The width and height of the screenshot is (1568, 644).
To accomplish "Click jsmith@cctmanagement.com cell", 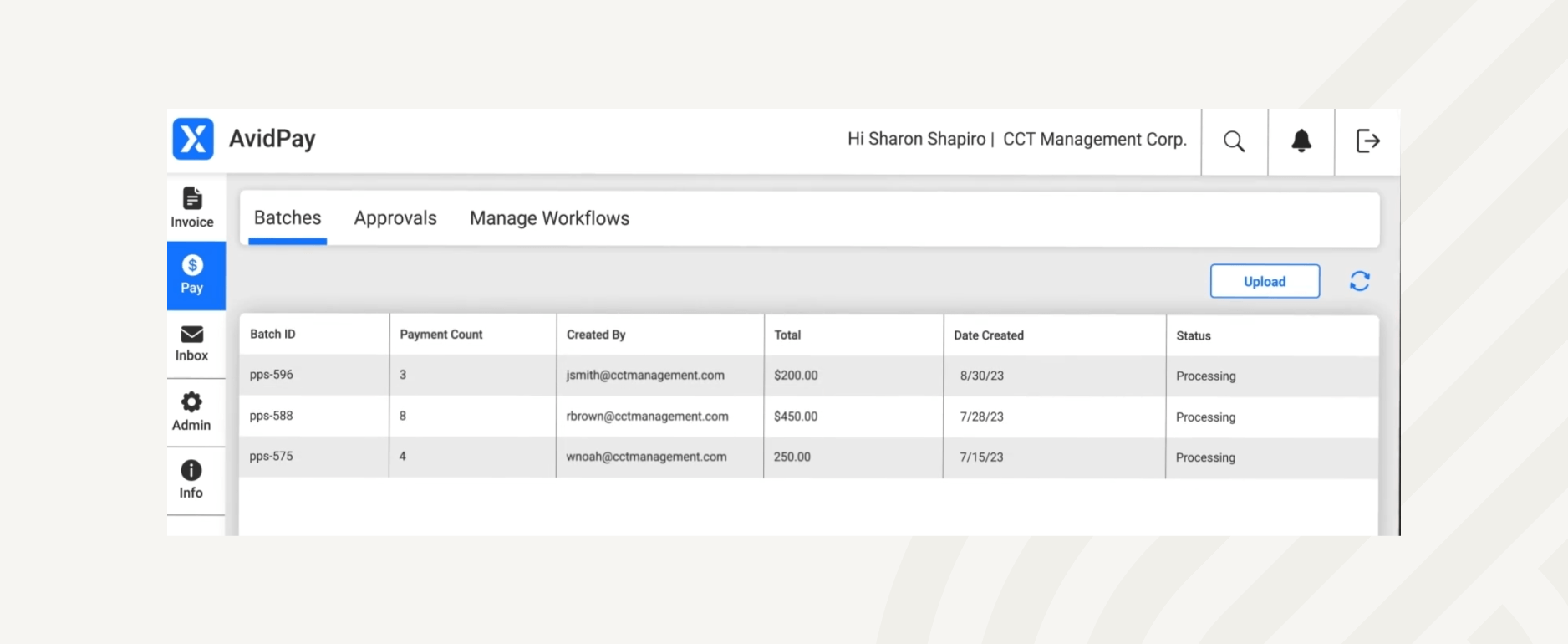I will 645,376.
